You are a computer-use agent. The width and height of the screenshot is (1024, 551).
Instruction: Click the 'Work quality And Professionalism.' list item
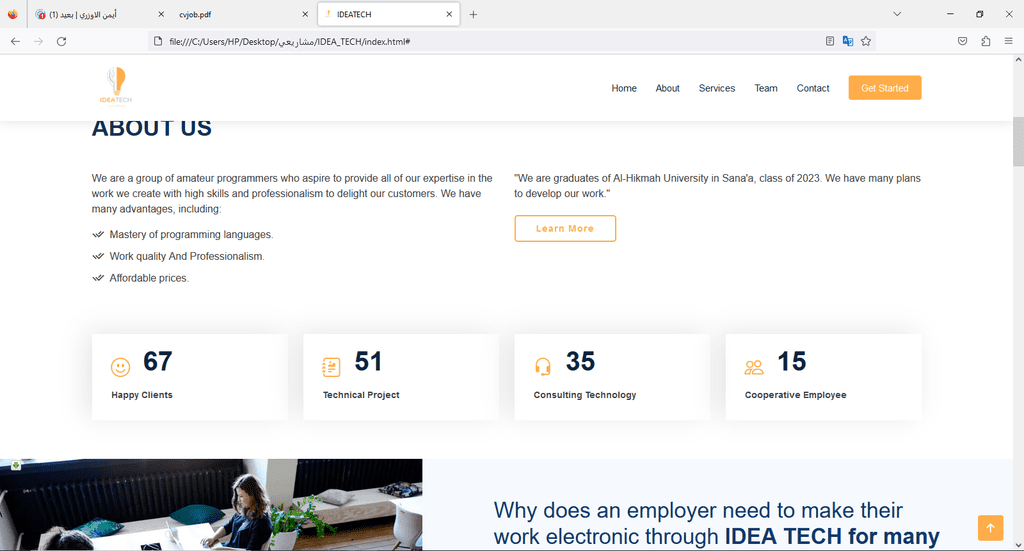coord(187,257)
